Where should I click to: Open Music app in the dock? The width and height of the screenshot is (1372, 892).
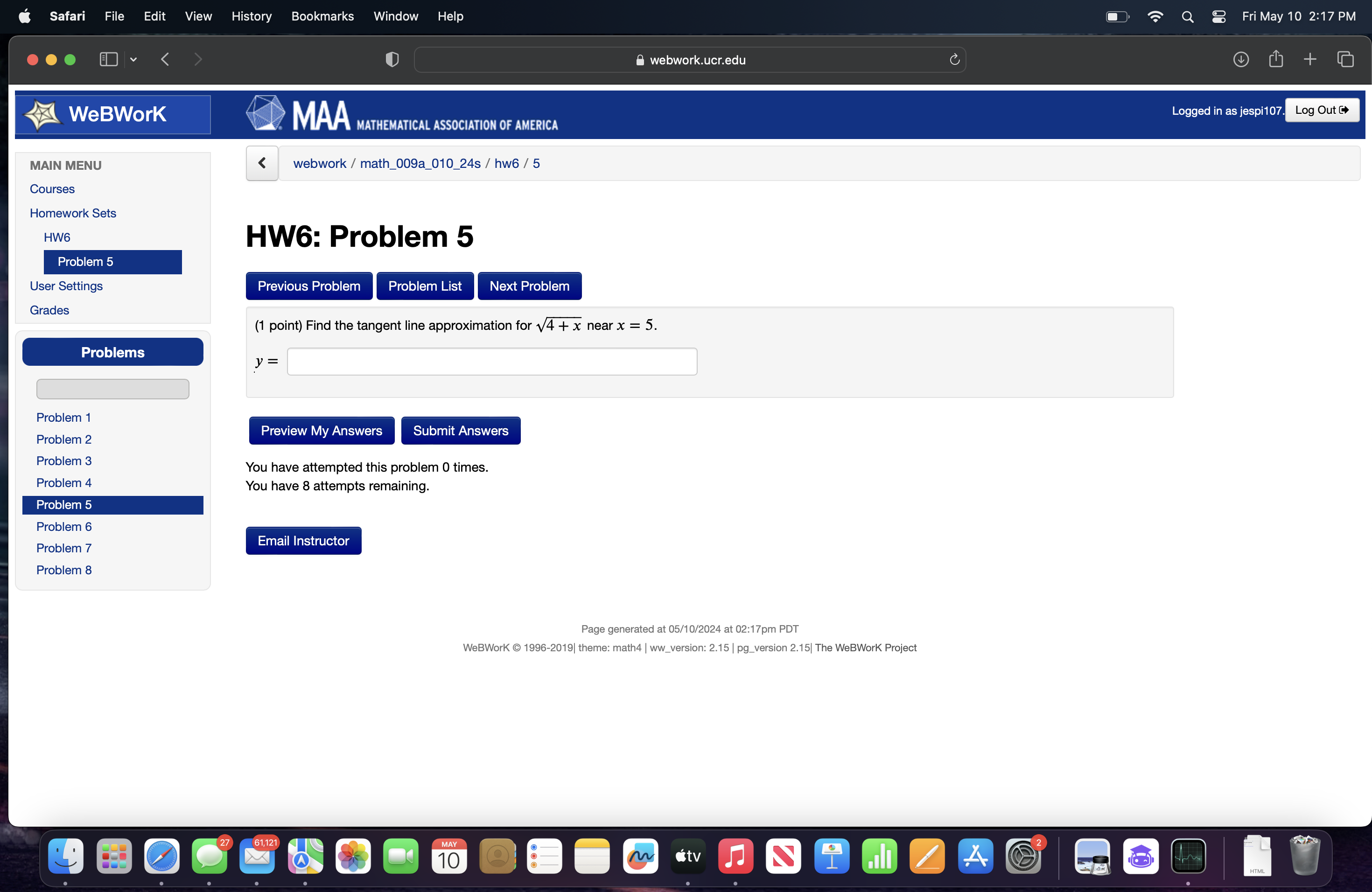pyautogui.click(x=735, y=856)
